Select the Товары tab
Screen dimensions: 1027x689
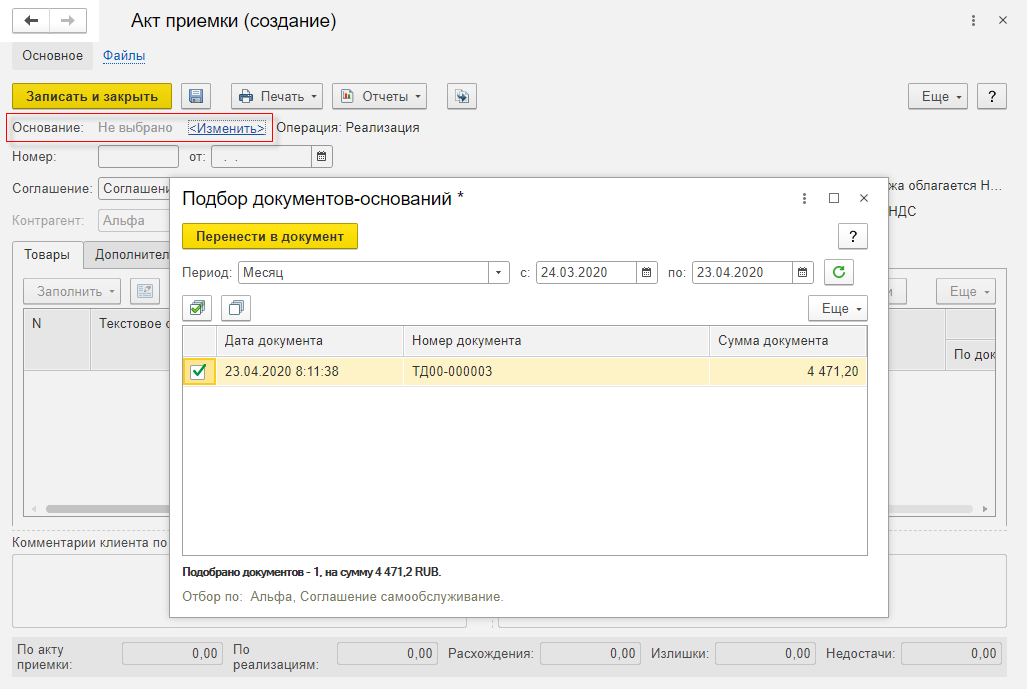tap(47, 255)
